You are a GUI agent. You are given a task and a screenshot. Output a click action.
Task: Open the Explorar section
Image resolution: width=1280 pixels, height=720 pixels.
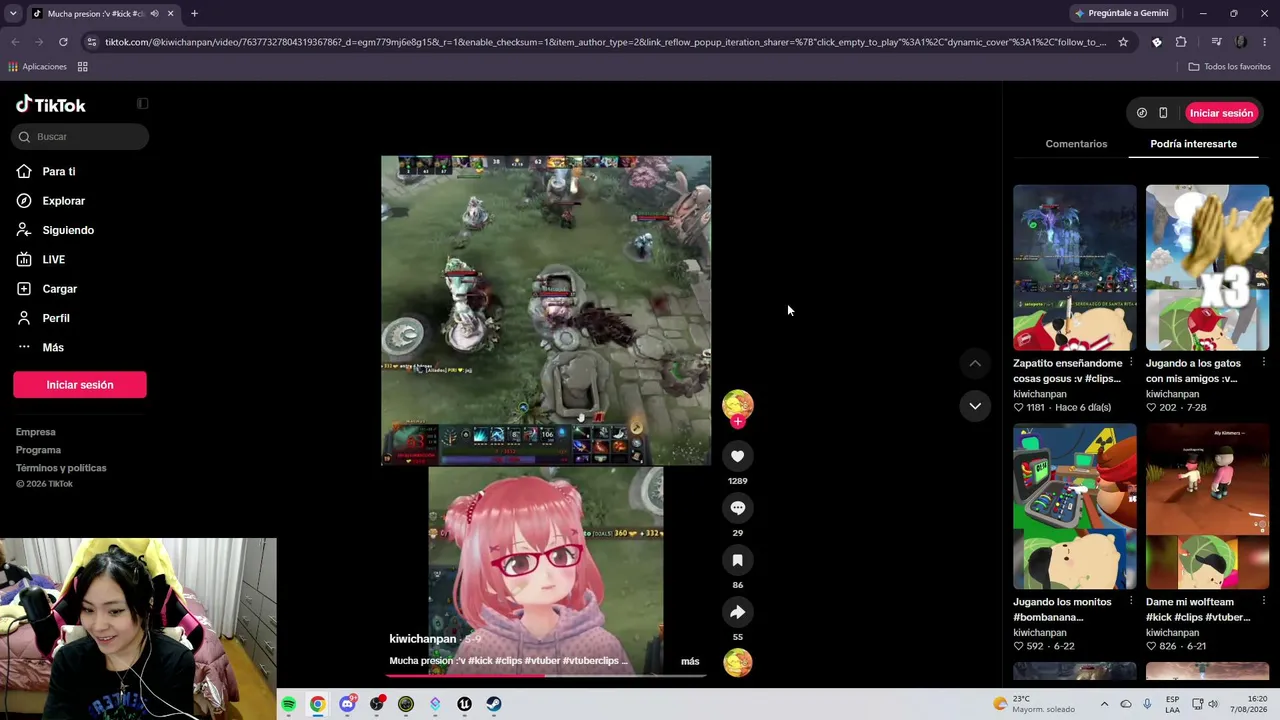50,201
